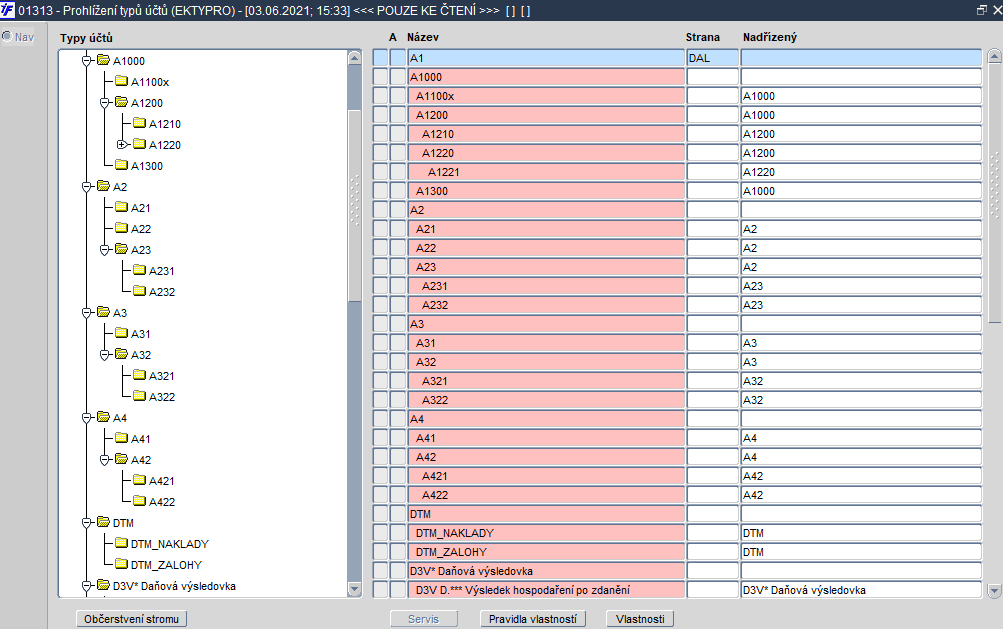Viewport: 1003px width, 629px height.
Task: Click the tree scrollbar up arrow
Action: pos(355,58)
